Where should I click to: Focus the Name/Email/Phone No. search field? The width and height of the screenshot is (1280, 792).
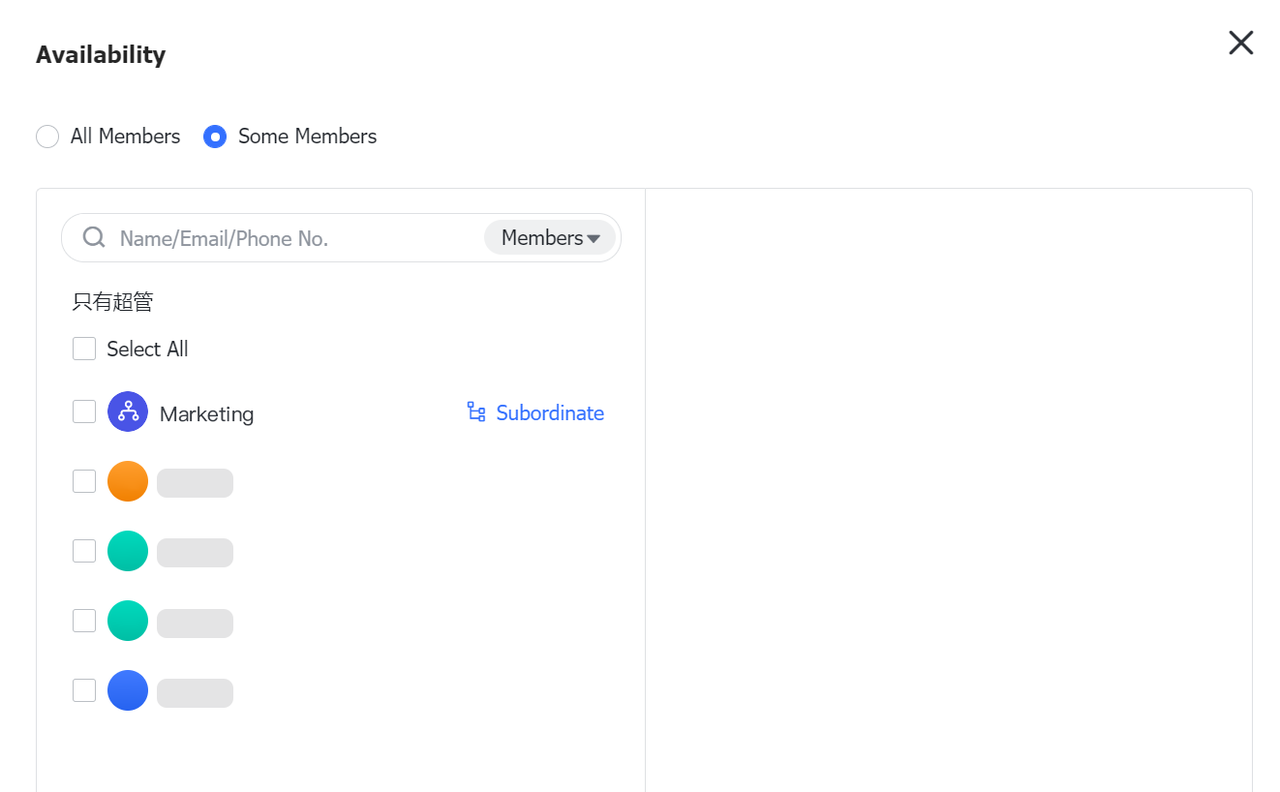290,238
